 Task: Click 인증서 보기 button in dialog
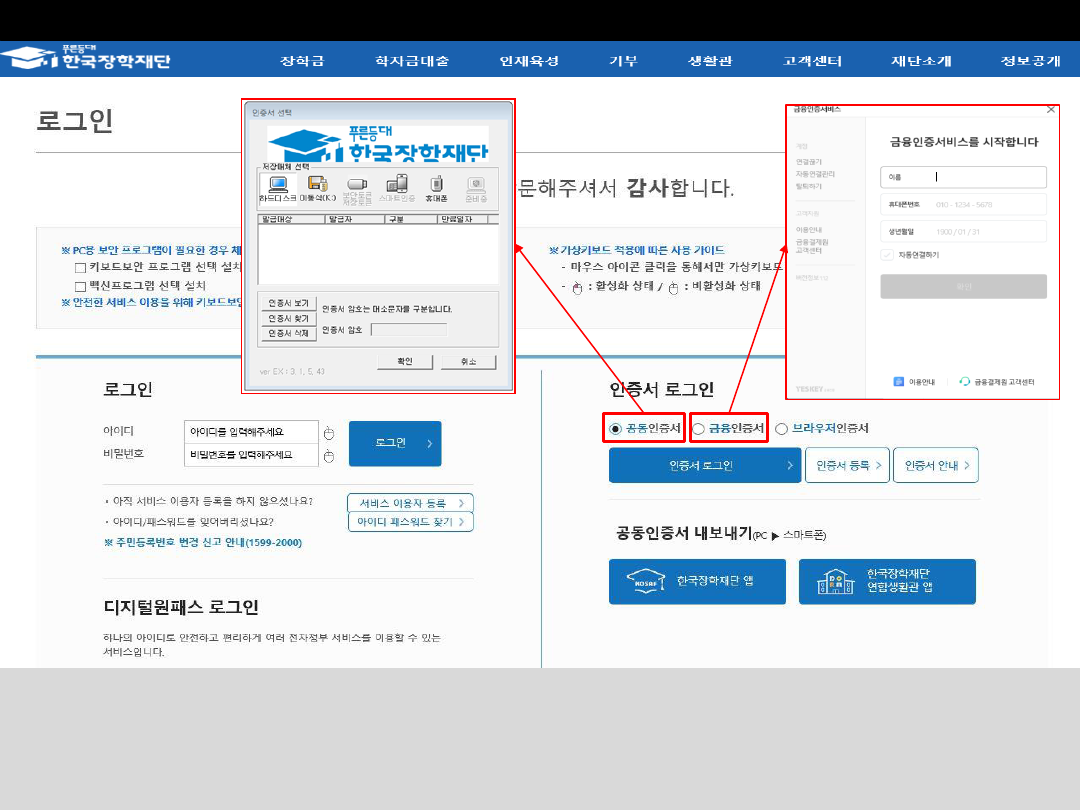tap(289, 303)
